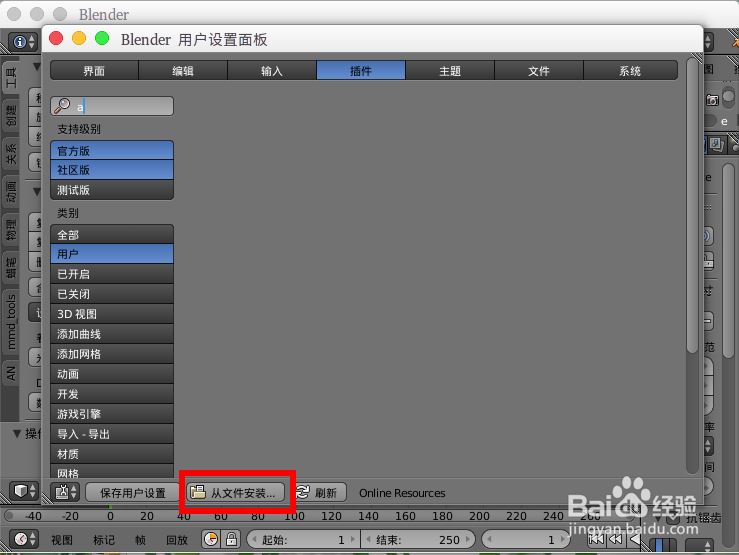The height and width of the screenshot is (555, 739).
Task: Enable 测试版 support level
Action: (x=112, y=190)
